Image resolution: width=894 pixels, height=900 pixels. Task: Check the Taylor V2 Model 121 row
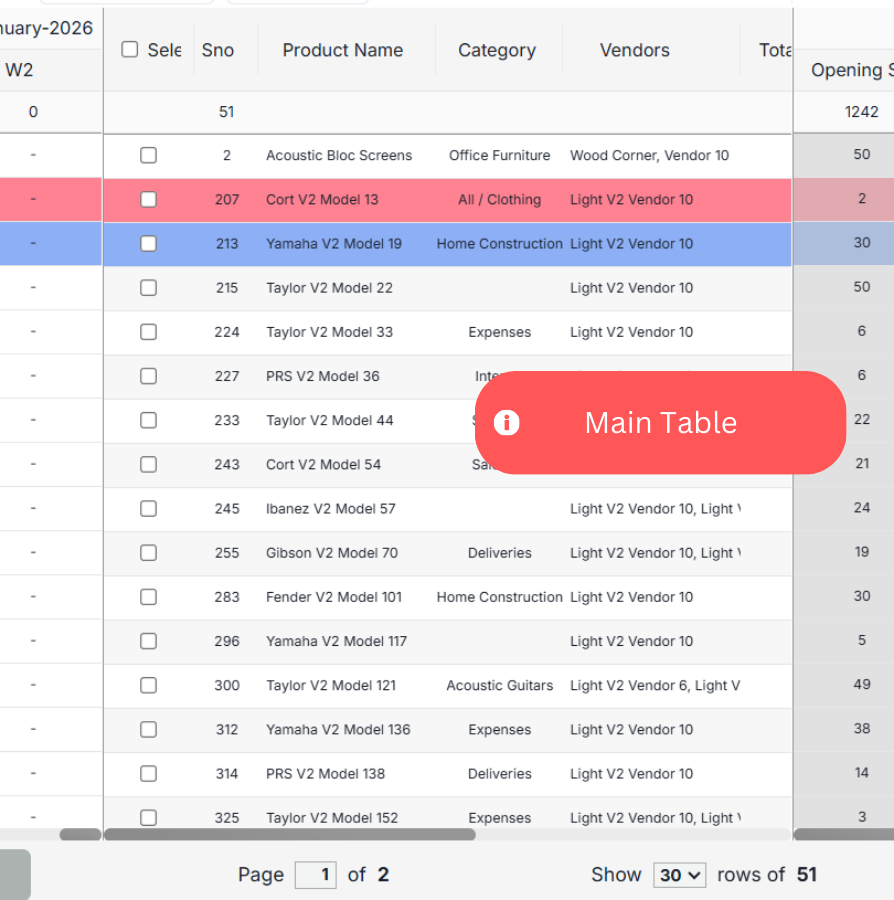pos(148,685)
